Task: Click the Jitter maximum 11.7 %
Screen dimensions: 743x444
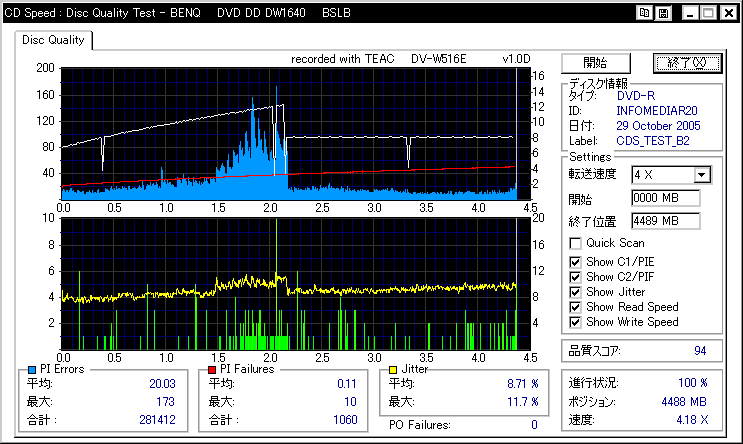Action: click(523, 402)
